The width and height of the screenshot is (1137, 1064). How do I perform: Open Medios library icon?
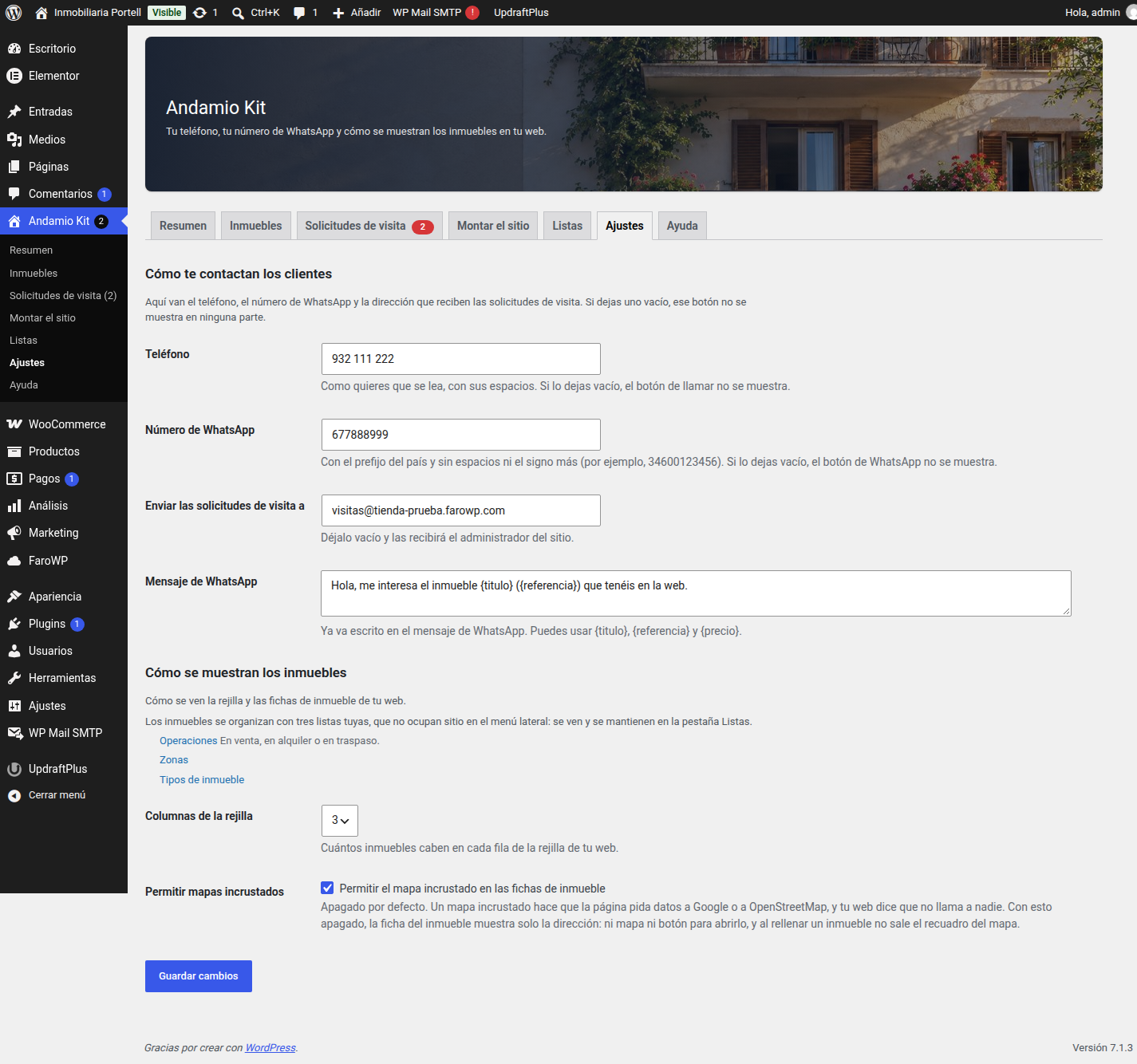(x=14, y=140)
